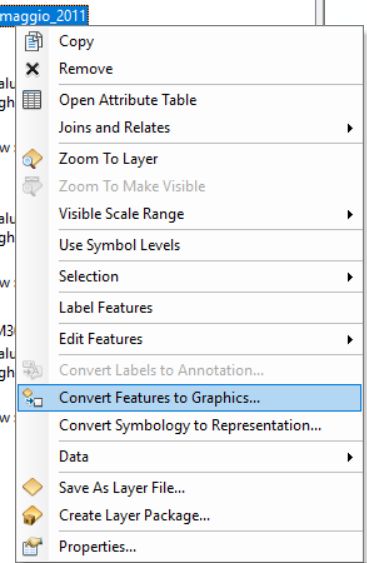The height and width of the screenshot is (563, 367).
Task: Open Attribute Table for the layer
Action: tap(190, 100)
